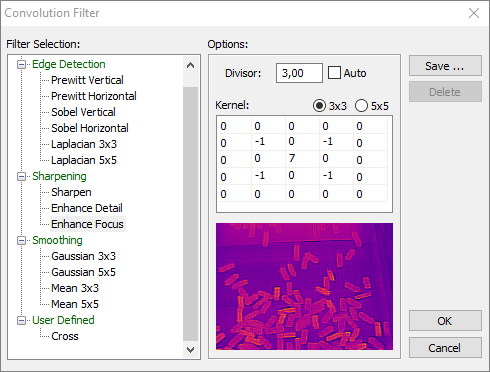Select the Sharpen filter

(x=71, y=192)
